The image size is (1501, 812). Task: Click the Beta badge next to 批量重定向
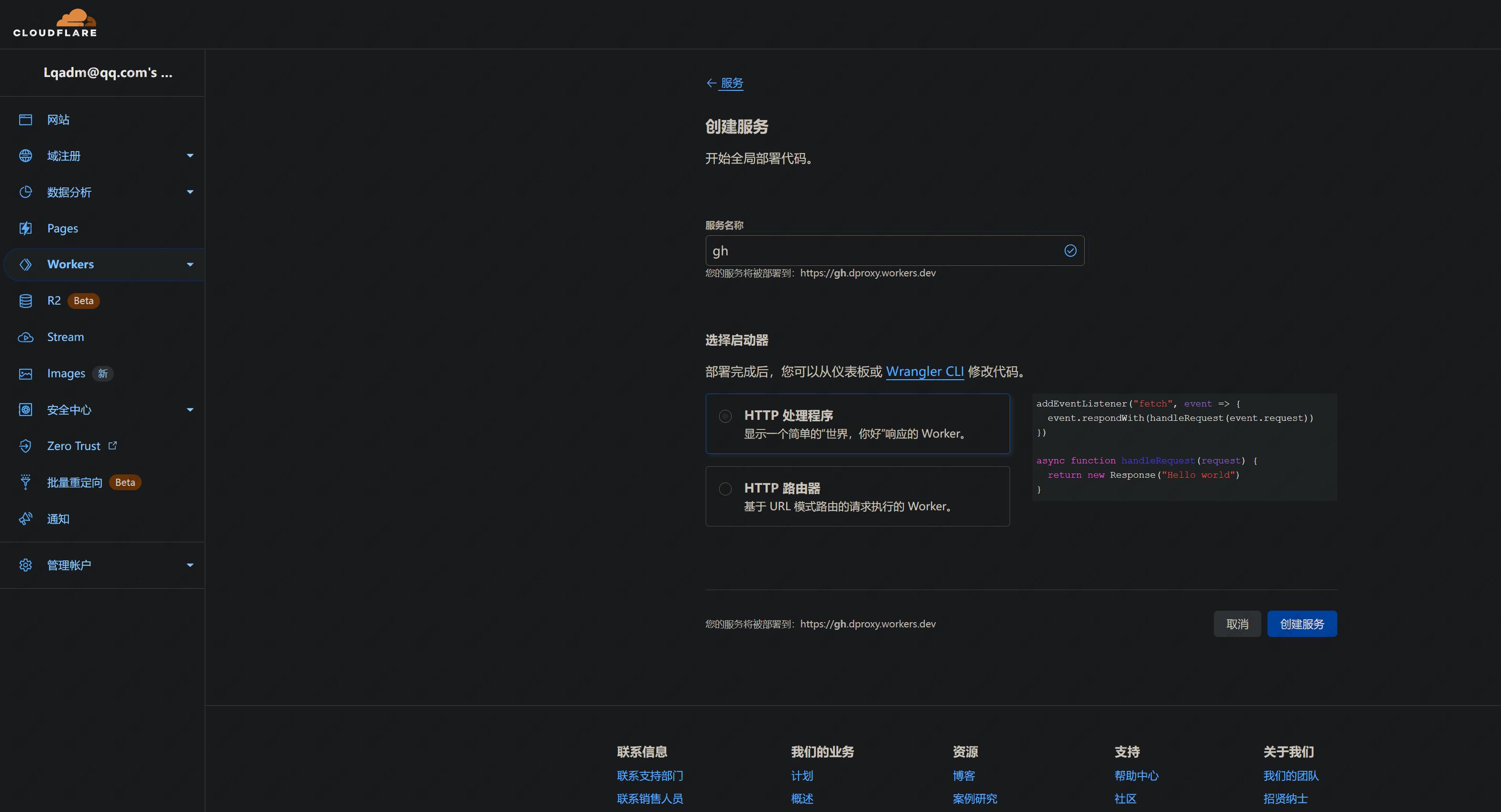point(125,483)
